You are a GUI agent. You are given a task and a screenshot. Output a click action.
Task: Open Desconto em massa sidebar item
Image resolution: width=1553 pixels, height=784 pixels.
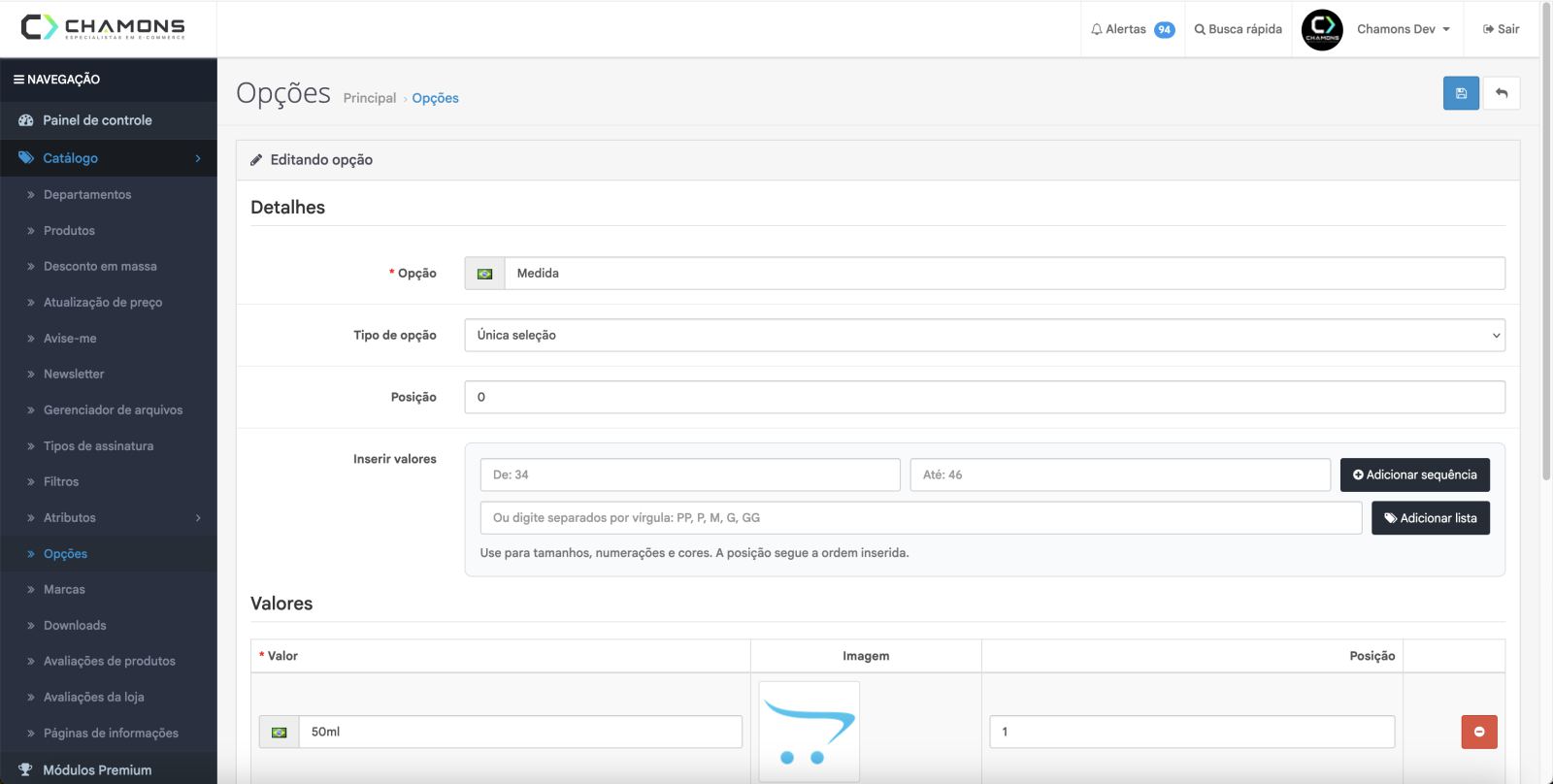tap(100, 267)
